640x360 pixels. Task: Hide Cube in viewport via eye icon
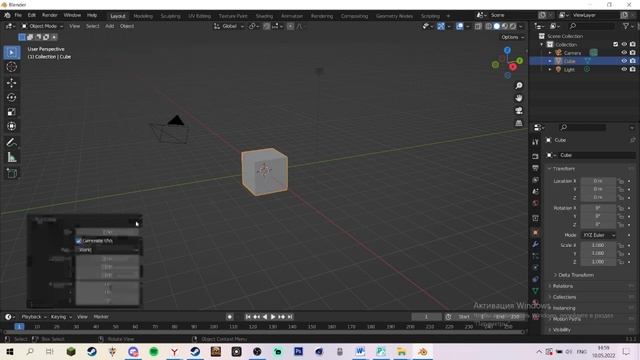coord(624,61)
